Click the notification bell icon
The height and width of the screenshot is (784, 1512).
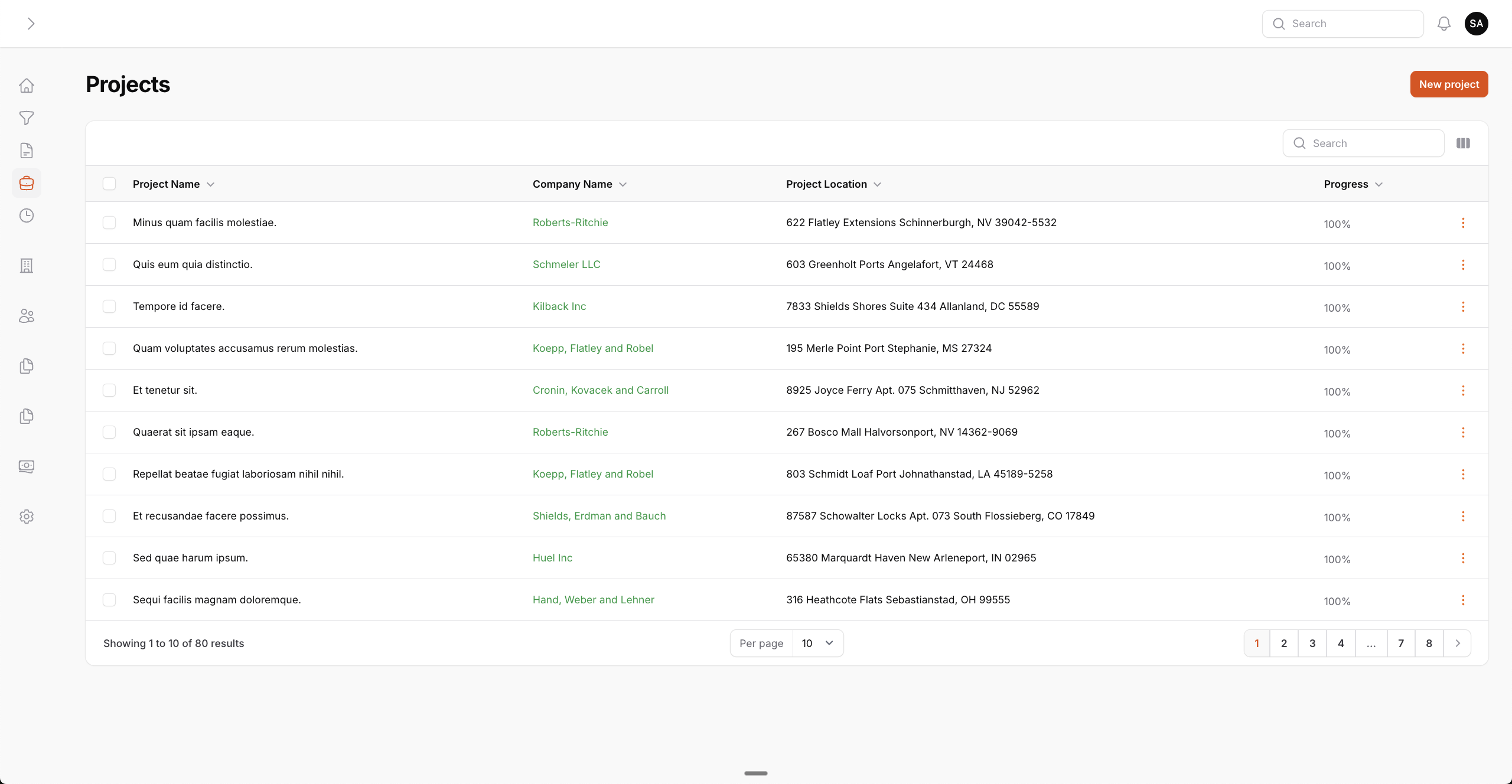1444,24
